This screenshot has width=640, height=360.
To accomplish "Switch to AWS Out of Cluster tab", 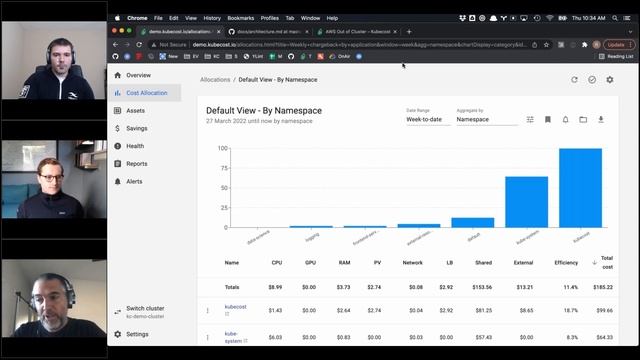I will (x=357, y=31).
